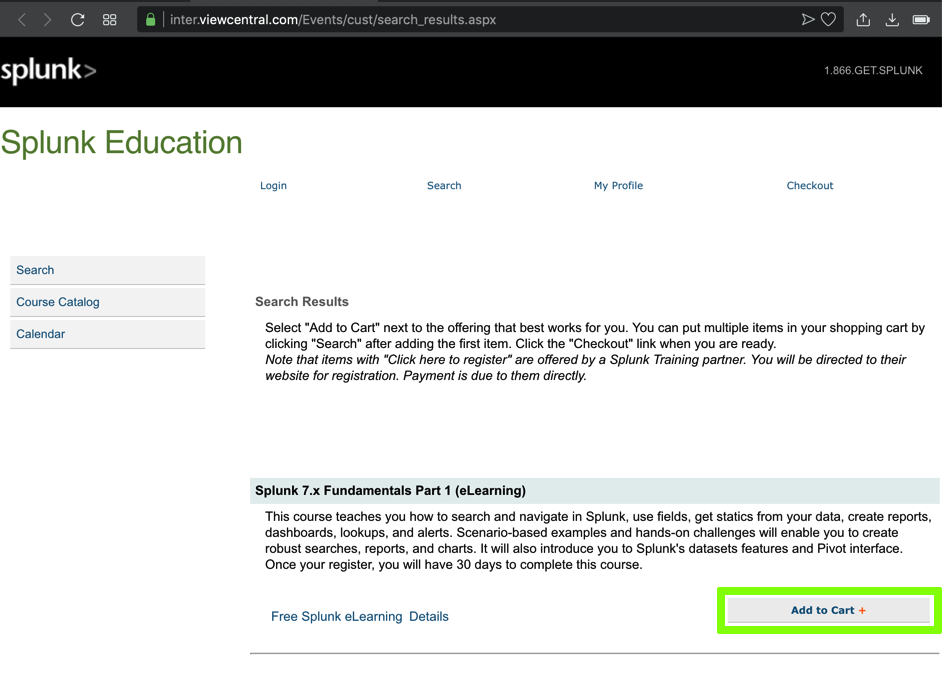Image resolution: width=942 pixels, height=682 pixels.
Task: Open the Search item in top navigation
Action: point(444,186)
